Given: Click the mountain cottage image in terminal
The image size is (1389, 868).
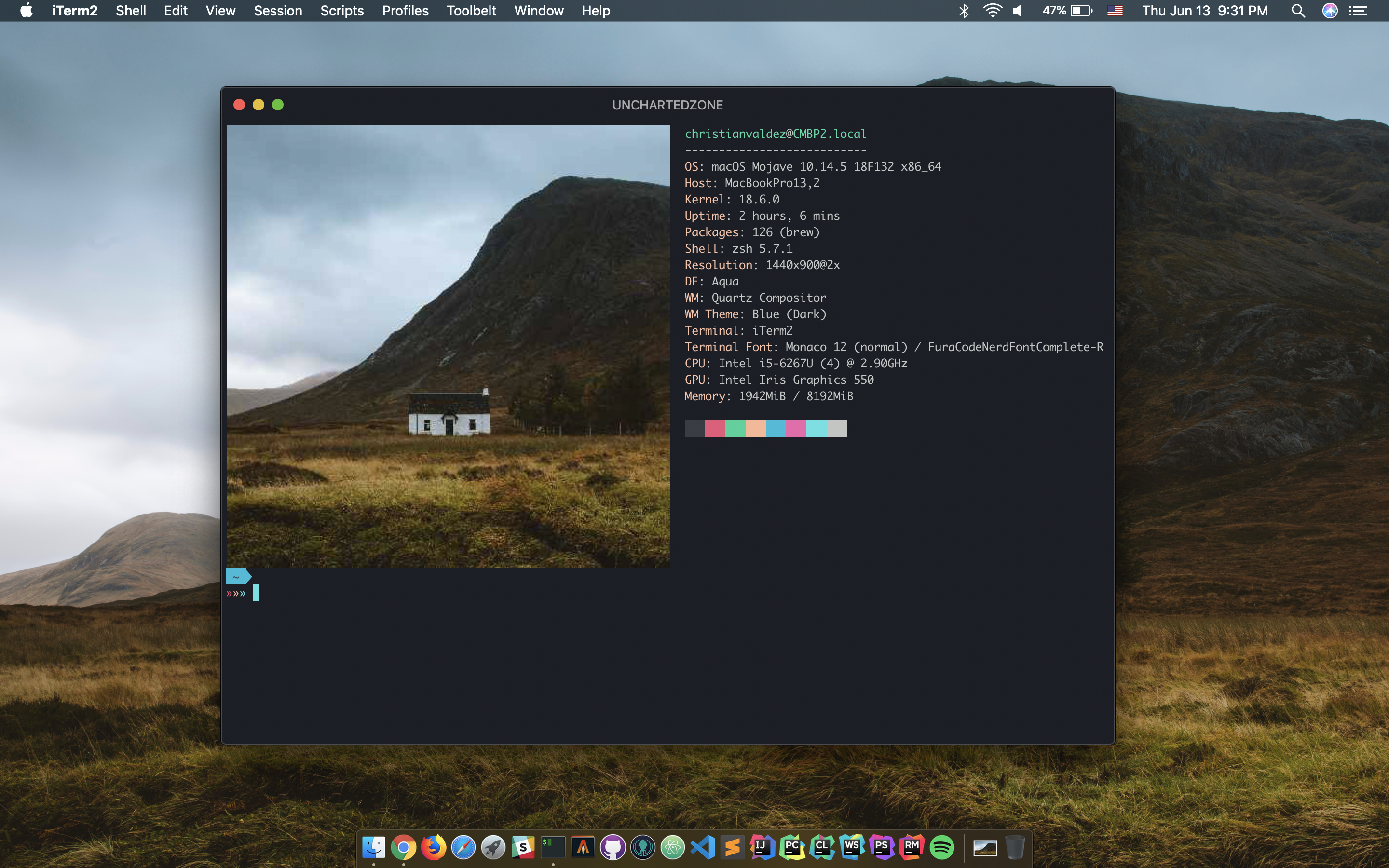Looking at the screenshot, I should click(x=448, y=346).
